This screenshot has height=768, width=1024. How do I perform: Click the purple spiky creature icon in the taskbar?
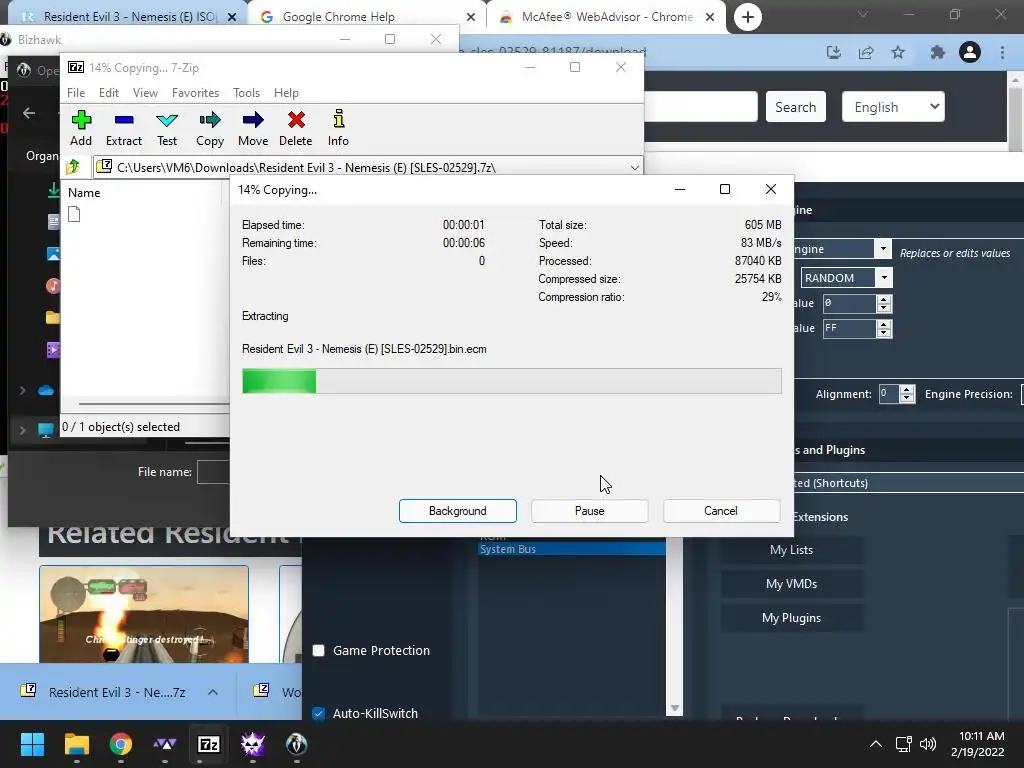click(253, 744)
